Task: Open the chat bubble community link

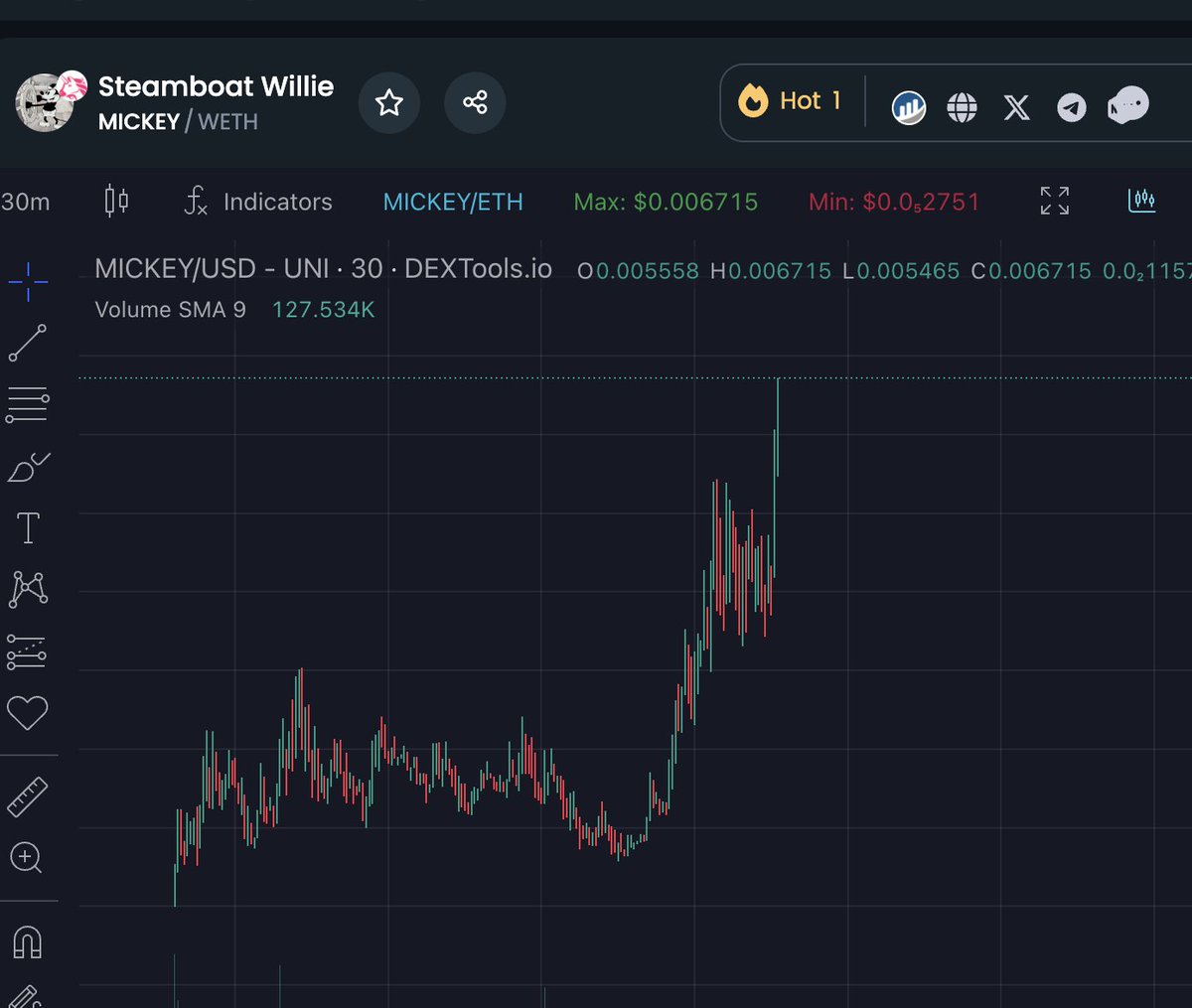Action: point(1128,104)
